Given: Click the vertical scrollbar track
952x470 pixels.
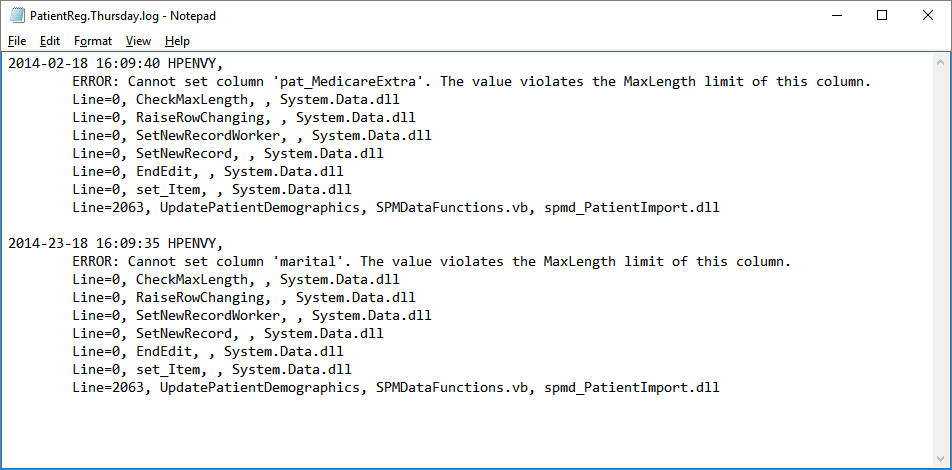Looking at the screenshot, I should pyautogui.click(x=940, y=261).
